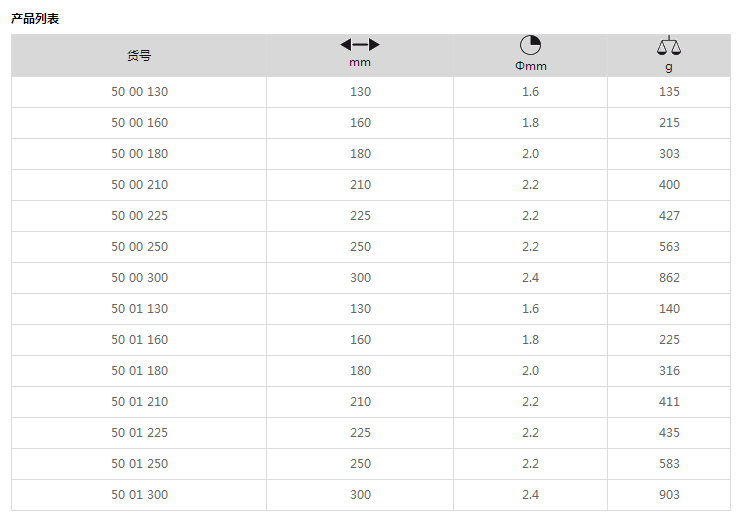Select product number 50 01 160

(x=139, y=340)
